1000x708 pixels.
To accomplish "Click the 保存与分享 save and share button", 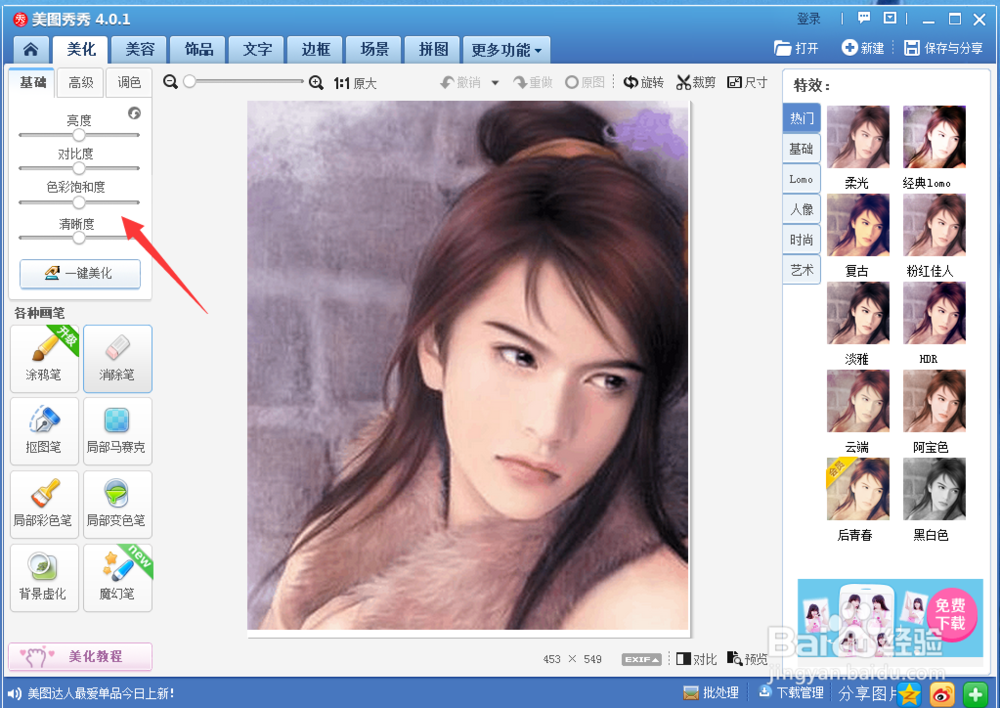I will point(944,48).
